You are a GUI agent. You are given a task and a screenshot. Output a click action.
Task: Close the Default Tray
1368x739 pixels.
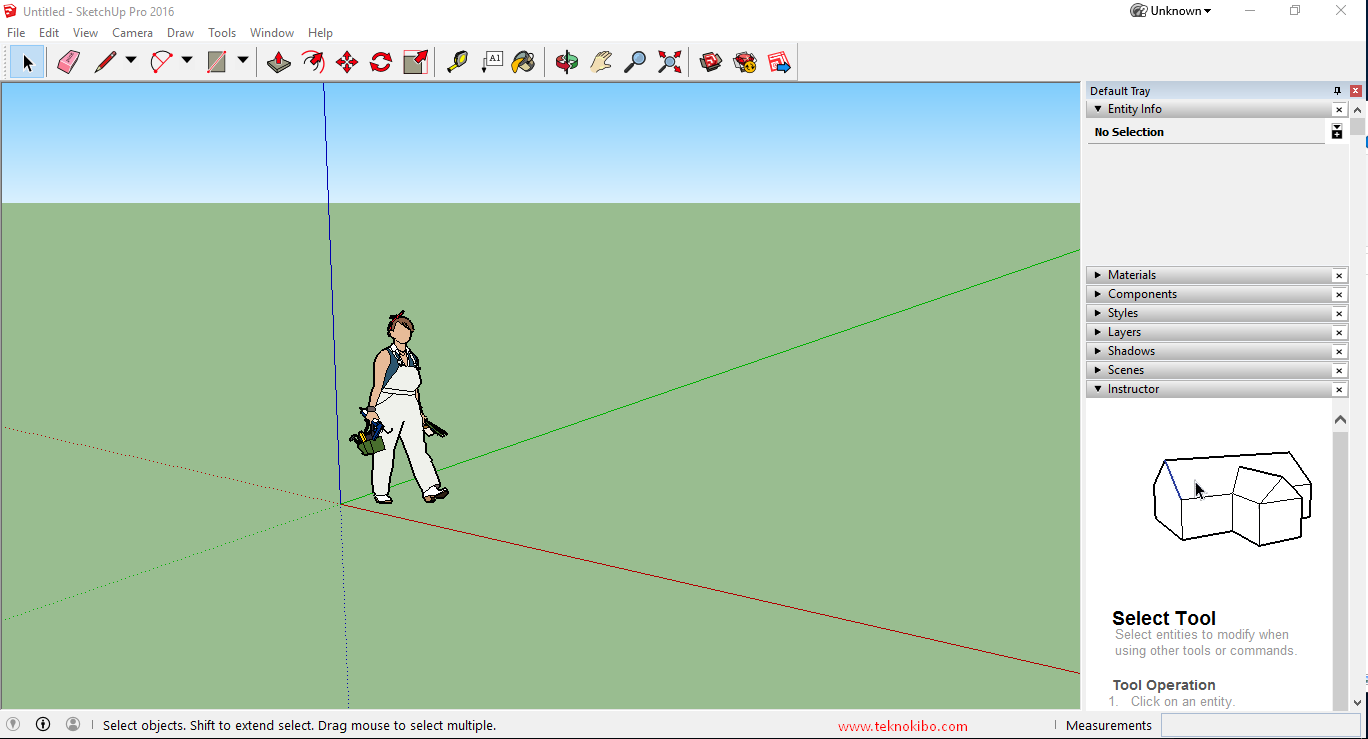click(x=1356, y=91)
